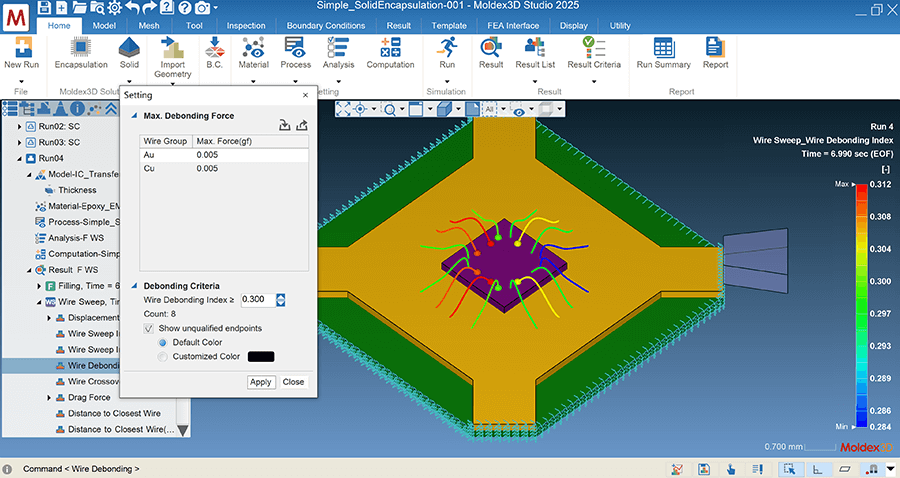Open the Utility ribbon tab
This screenshot has height=478, width=900.
pos(620,25)
